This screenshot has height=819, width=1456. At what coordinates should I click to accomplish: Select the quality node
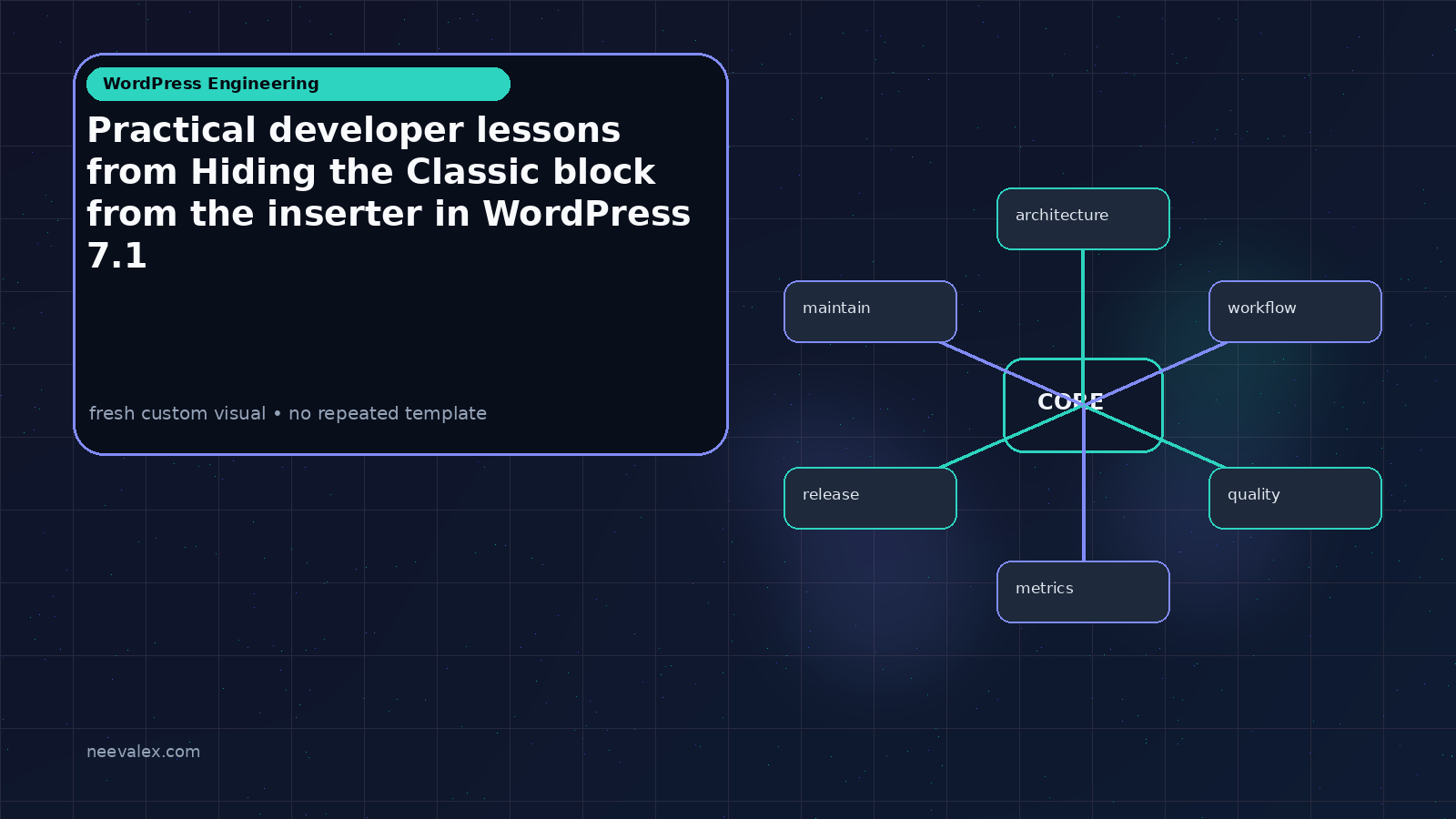(1295, 498)
